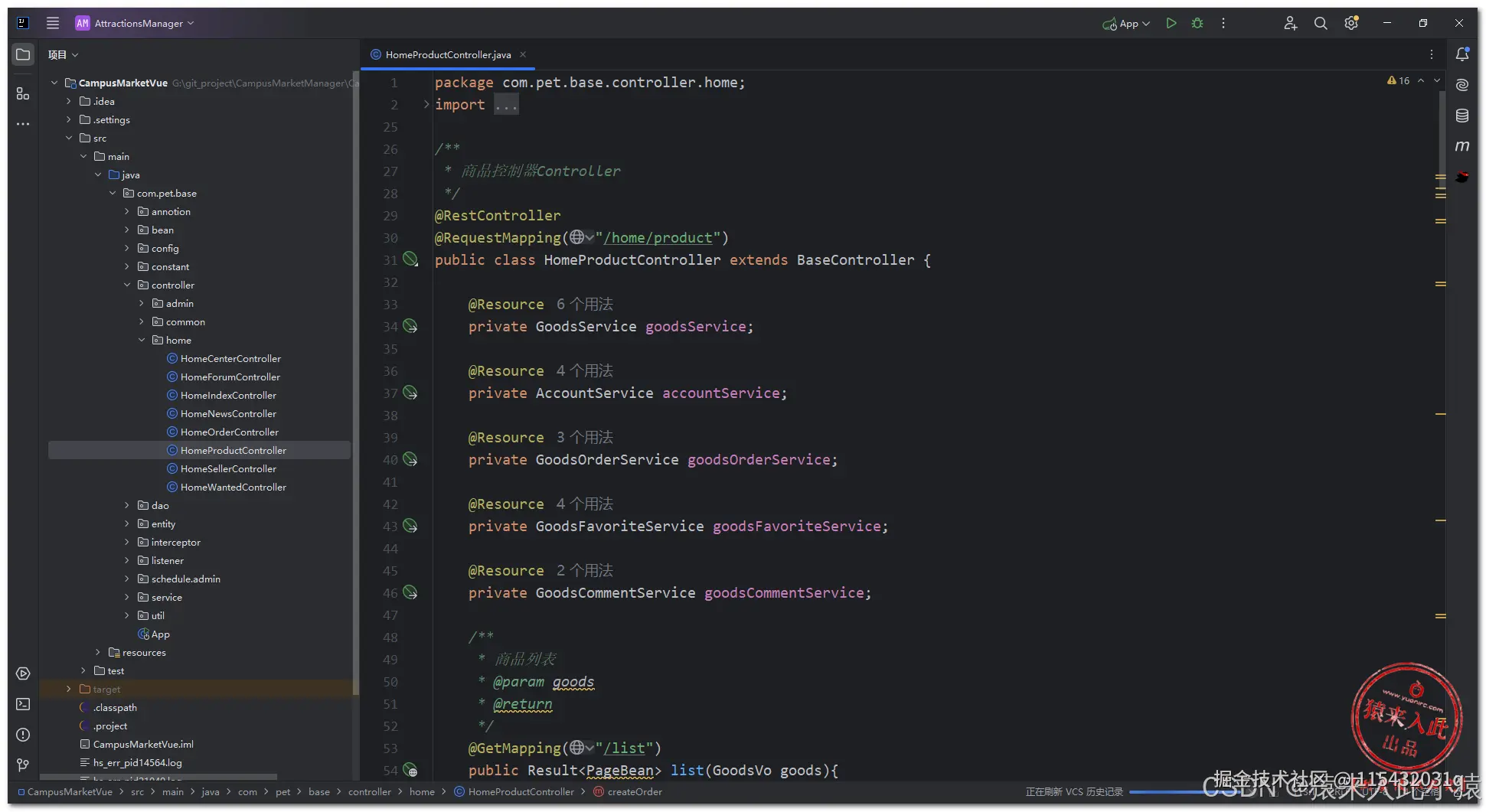Click the bean gutter icon on line 40

(410, 459)
